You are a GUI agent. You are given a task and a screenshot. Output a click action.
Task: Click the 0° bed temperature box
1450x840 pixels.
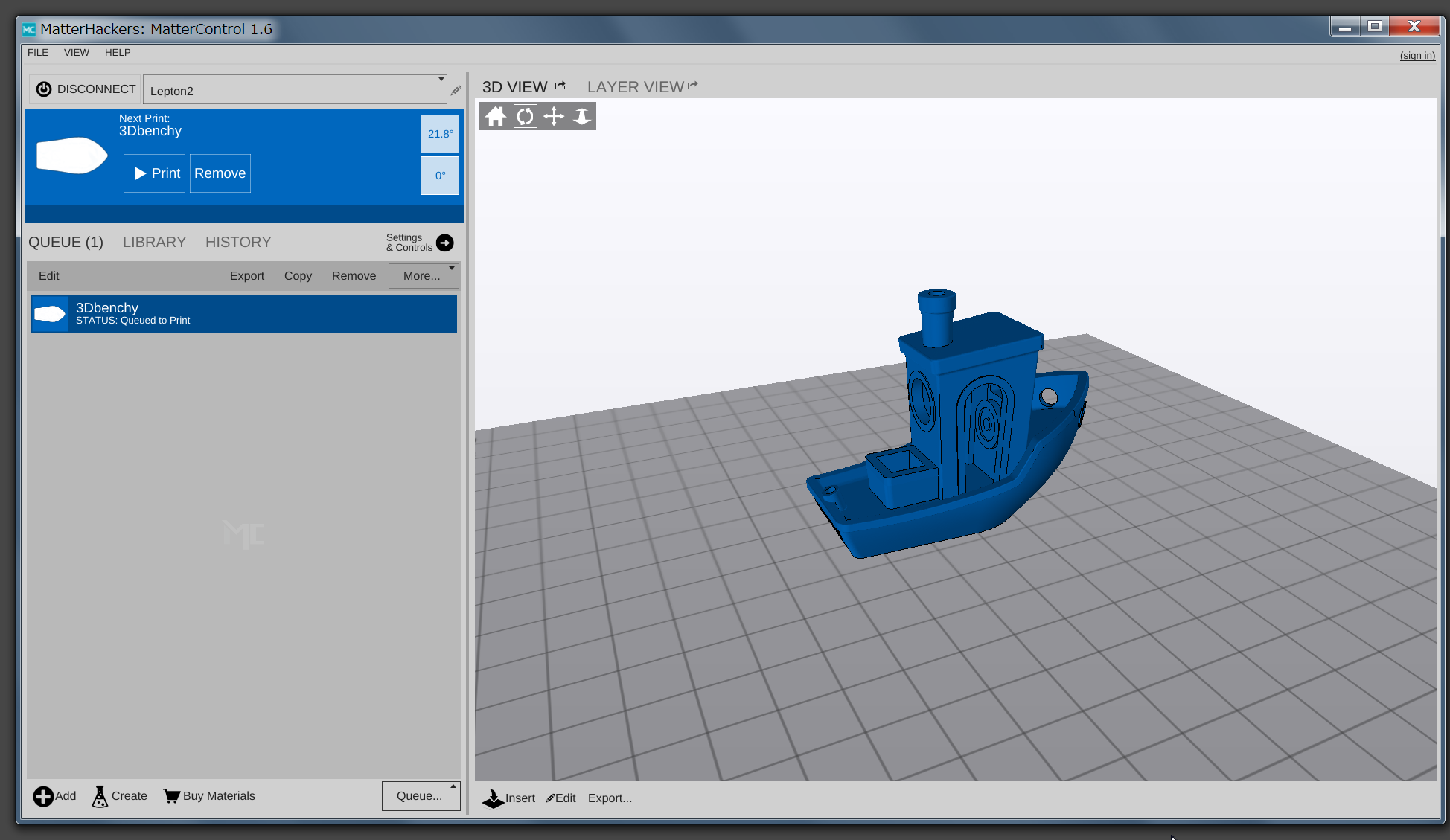[440, 176]
